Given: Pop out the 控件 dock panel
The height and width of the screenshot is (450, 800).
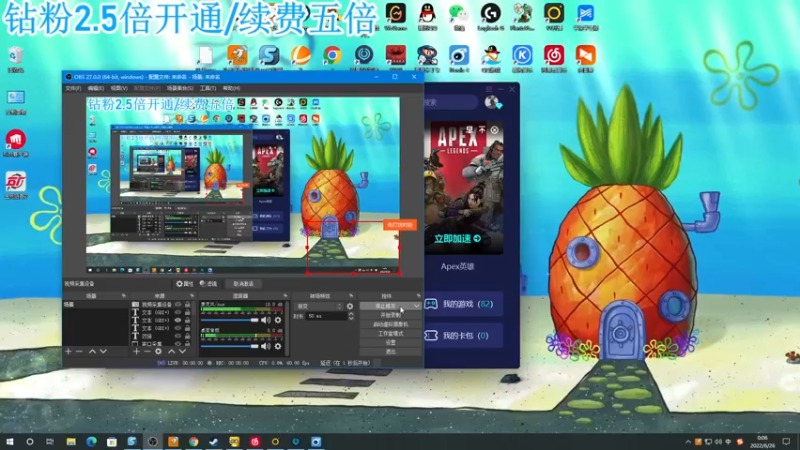Looking at the screenshot, I should coord(418,296).
